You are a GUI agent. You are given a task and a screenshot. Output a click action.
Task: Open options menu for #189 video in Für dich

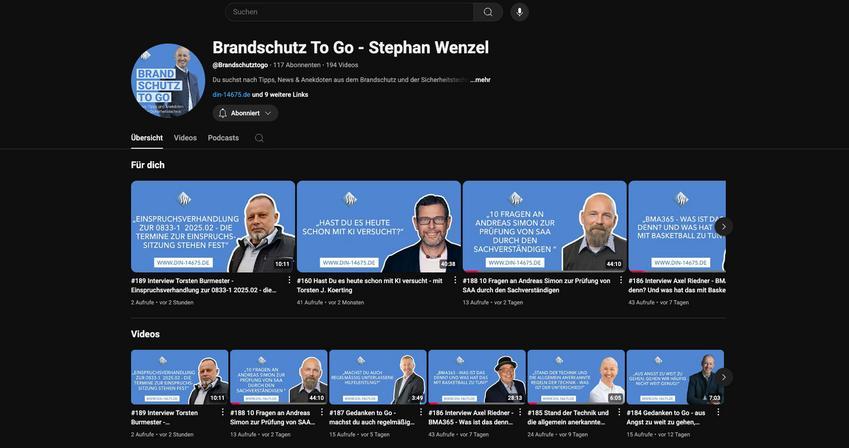tap(289, 280)
